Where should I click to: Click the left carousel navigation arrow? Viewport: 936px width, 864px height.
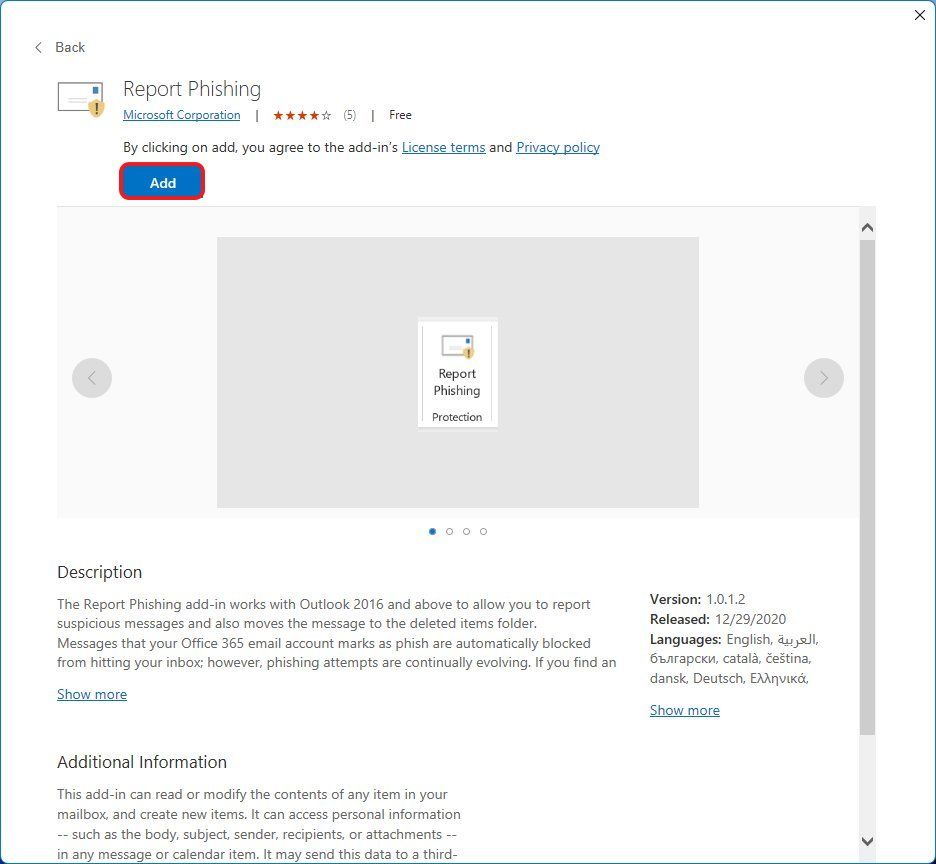point(92,377)
